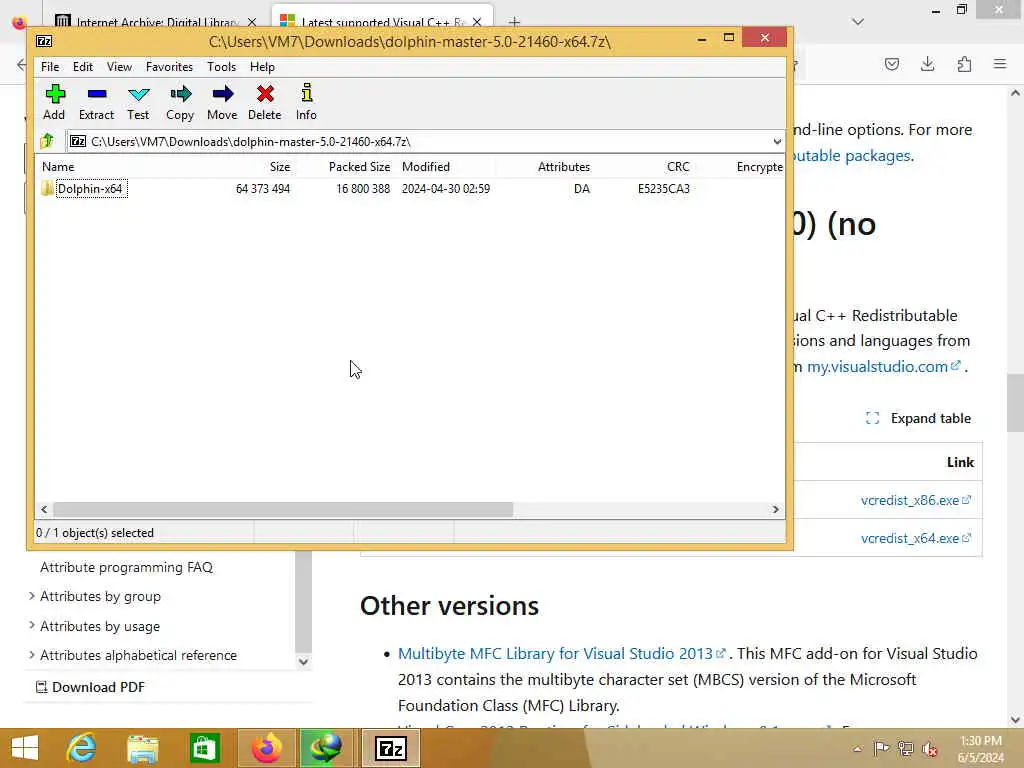Screen dimensions: 1024x768
Task: Click the Action Center flag icon
Action: click(881, 748)
